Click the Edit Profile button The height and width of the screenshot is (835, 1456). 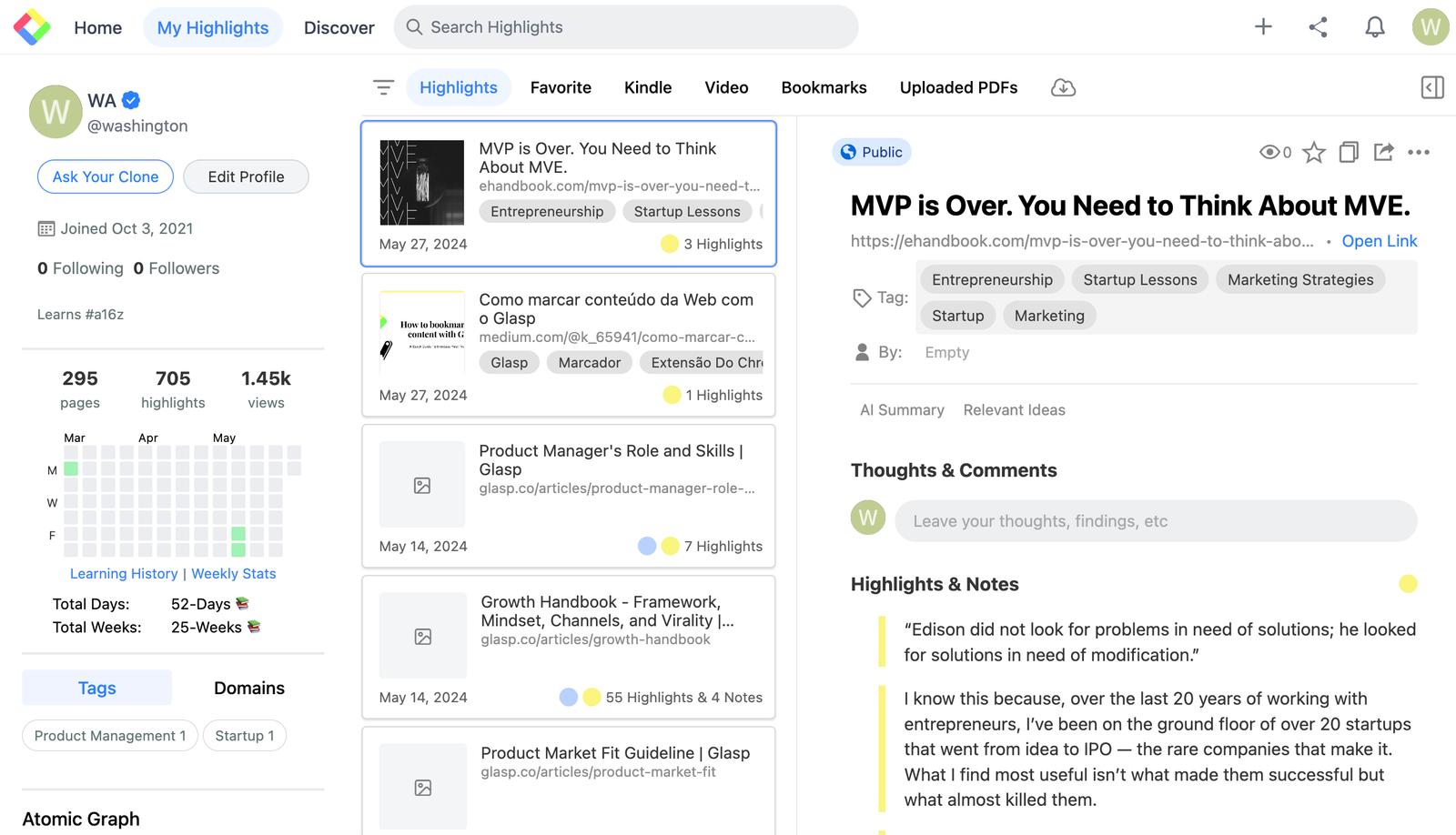(x=246, y=176)
